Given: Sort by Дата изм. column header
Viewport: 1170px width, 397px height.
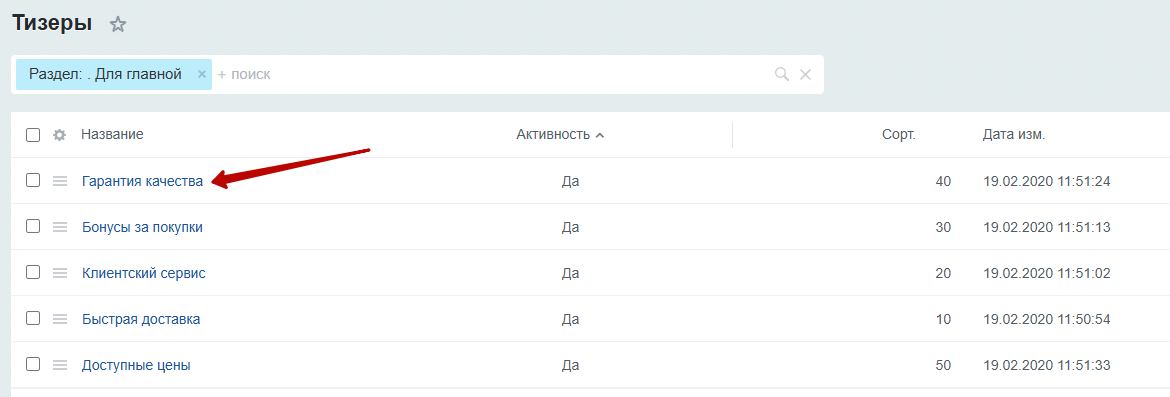Looking at the screenshot, I should 1013,135.
